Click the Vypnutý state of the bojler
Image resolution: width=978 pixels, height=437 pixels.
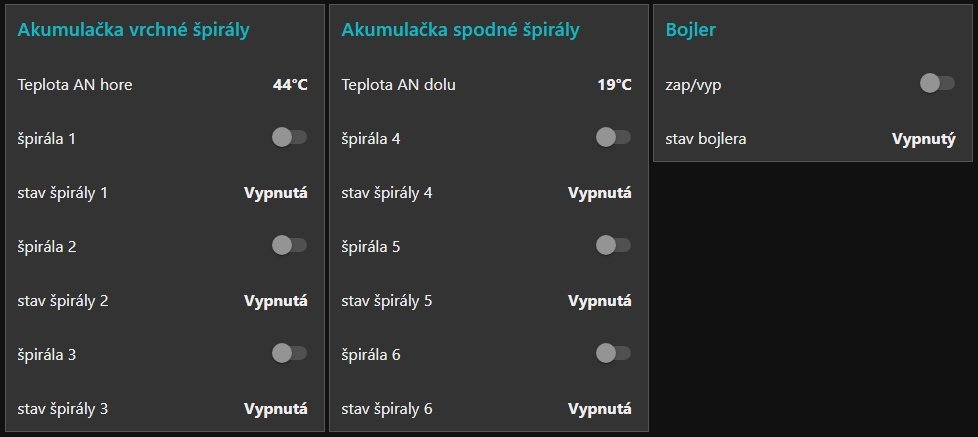pyautogui.click(x=923, y=138)
